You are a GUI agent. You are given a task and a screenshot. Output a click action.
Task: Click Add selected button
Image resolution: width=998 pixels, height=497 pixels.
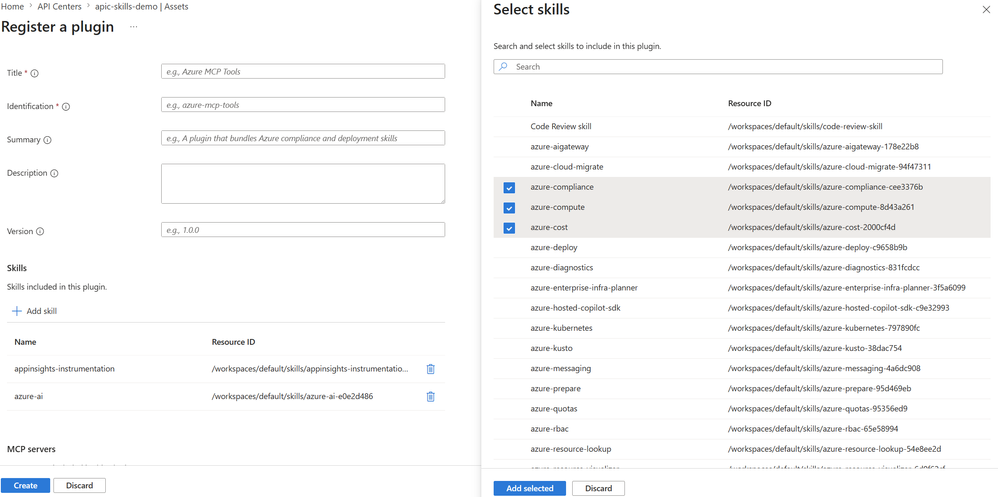[x=530, y=488]
